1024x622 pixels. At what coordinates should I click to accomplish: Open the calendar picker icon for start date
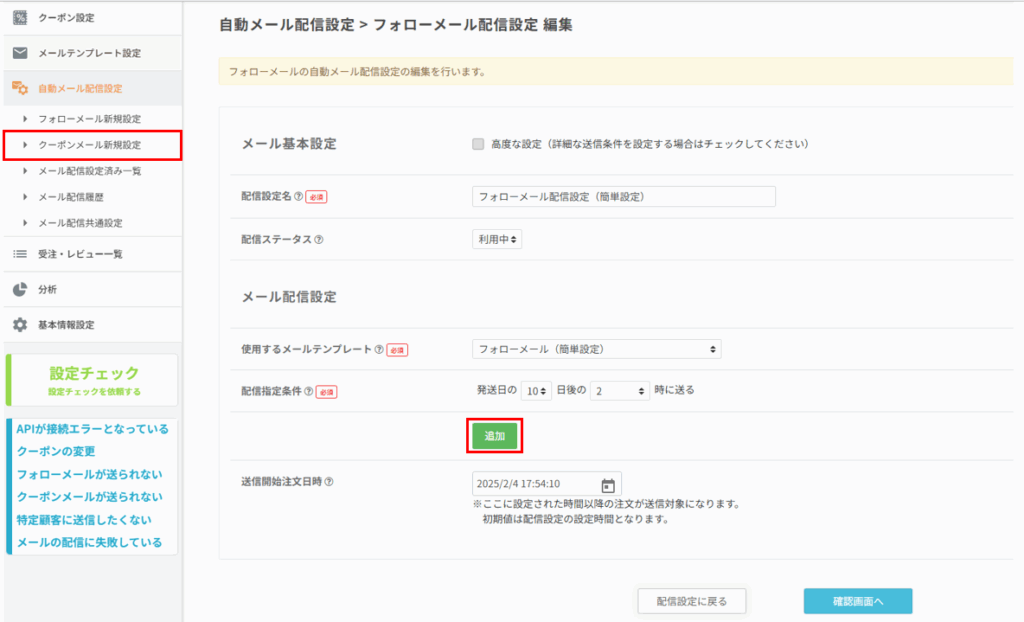click(x=607, y=485)
